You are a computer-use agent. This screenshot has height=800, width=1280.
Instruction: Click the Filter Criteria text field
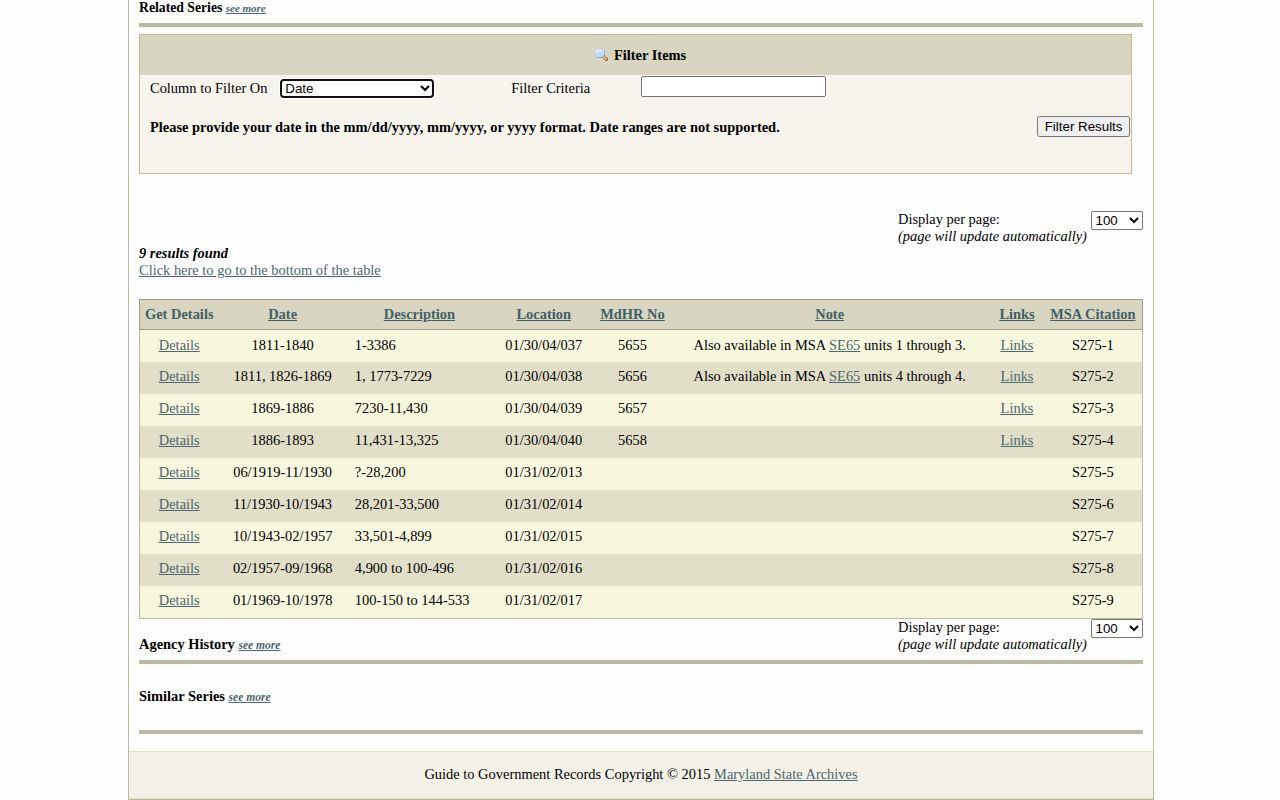[x=733, y=87]
